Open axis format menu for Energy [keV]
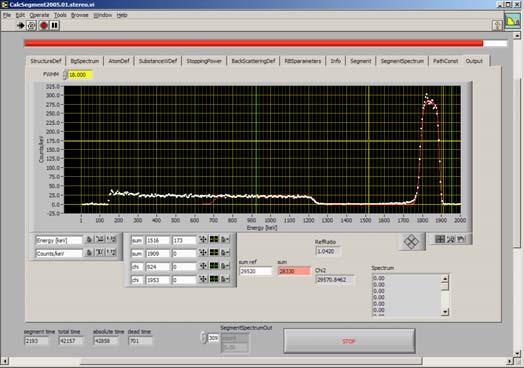This screenshot has height=368, width=524. point(111,240)
